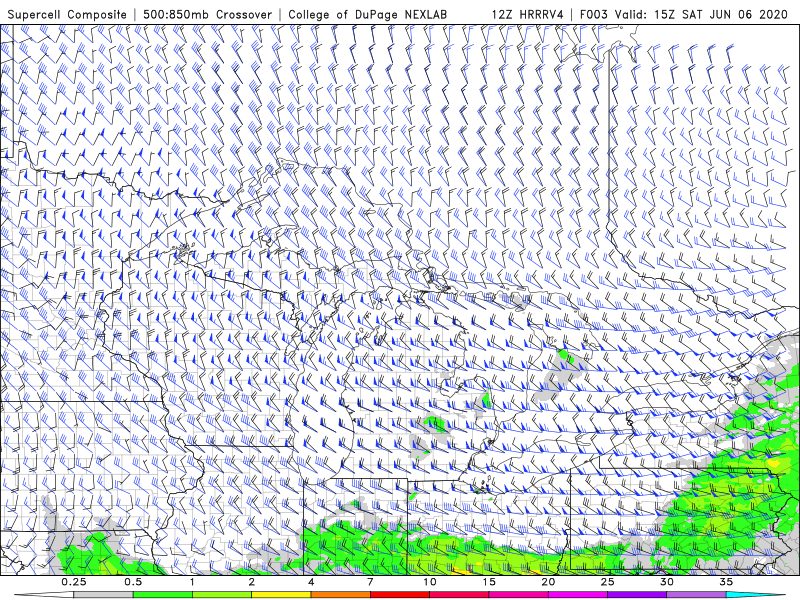The width and height of the screenshot is (800, 600).
Task: Click the violet 25–30 legend segment
Action: (637, 595)
